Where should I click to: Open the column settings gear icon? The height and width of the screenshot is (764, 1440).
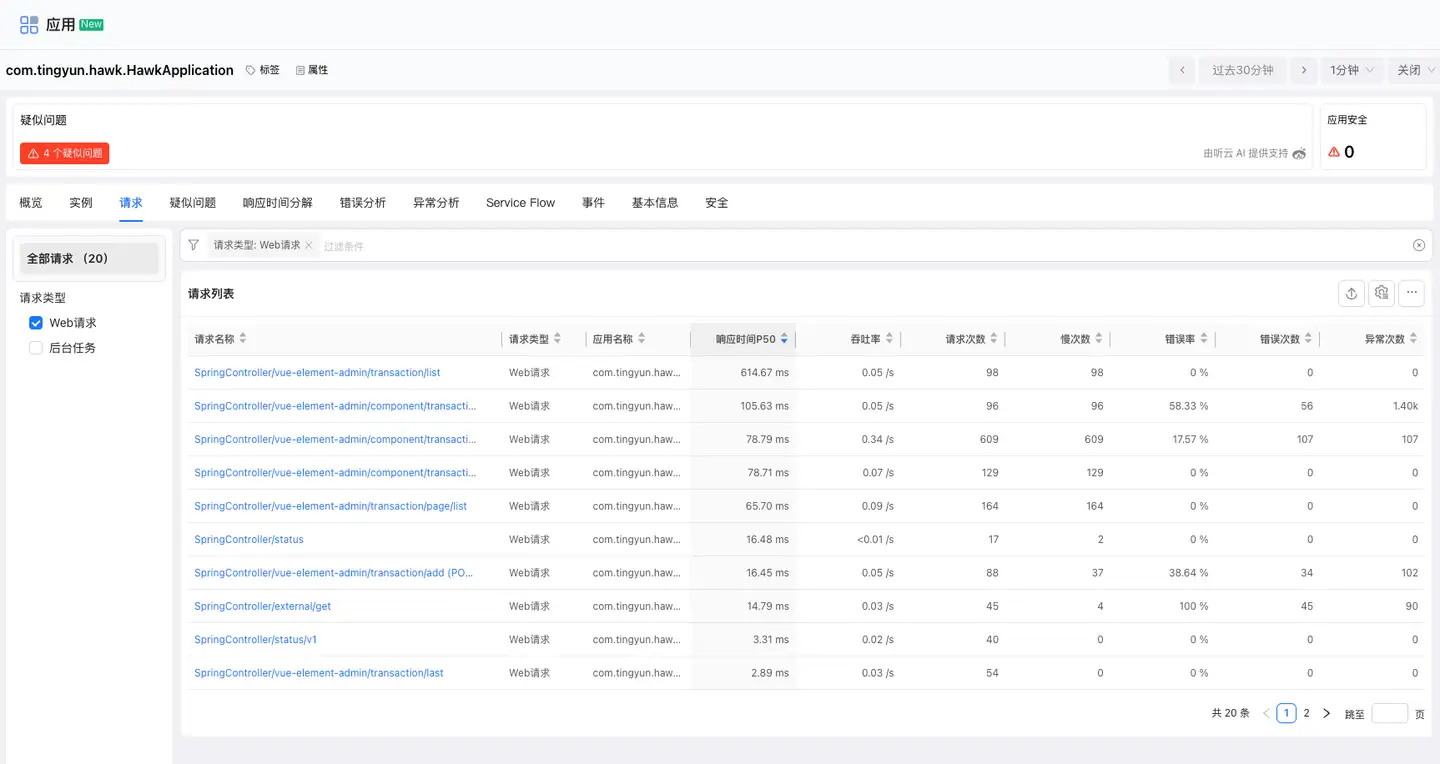1381,293
